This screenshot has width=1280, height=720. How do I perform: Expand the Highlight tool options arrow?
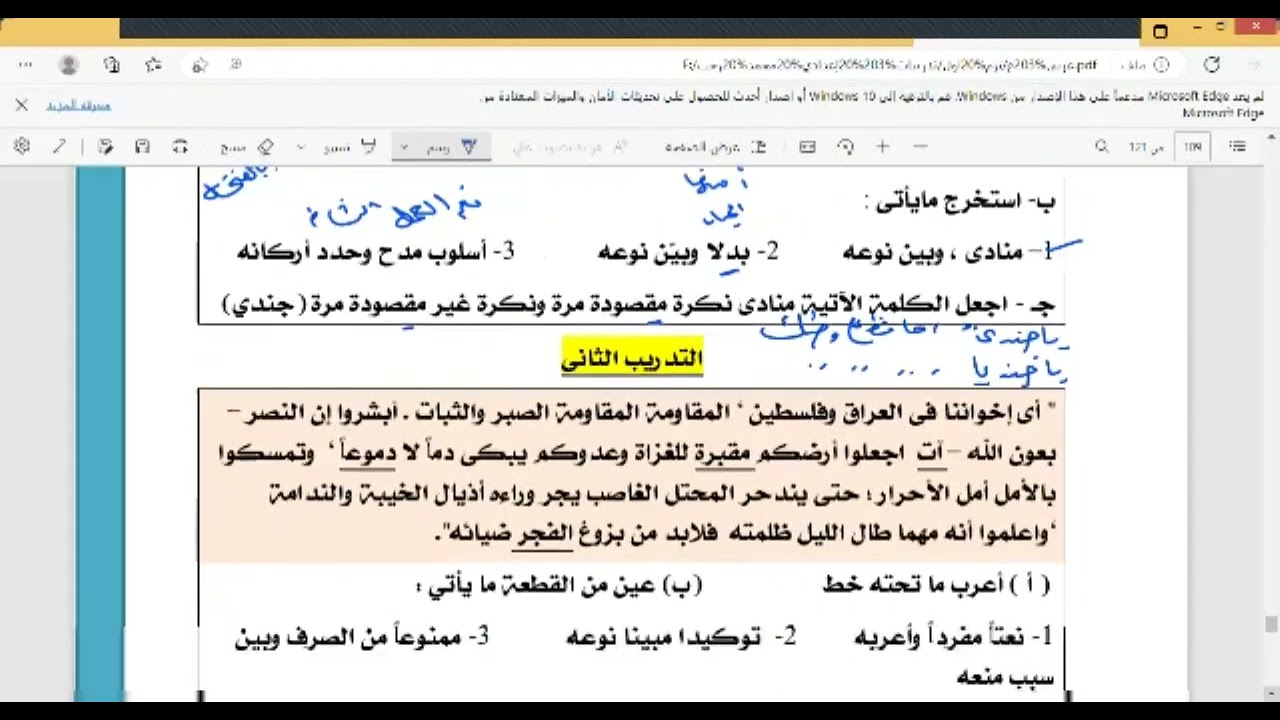(x=301, y=147)
